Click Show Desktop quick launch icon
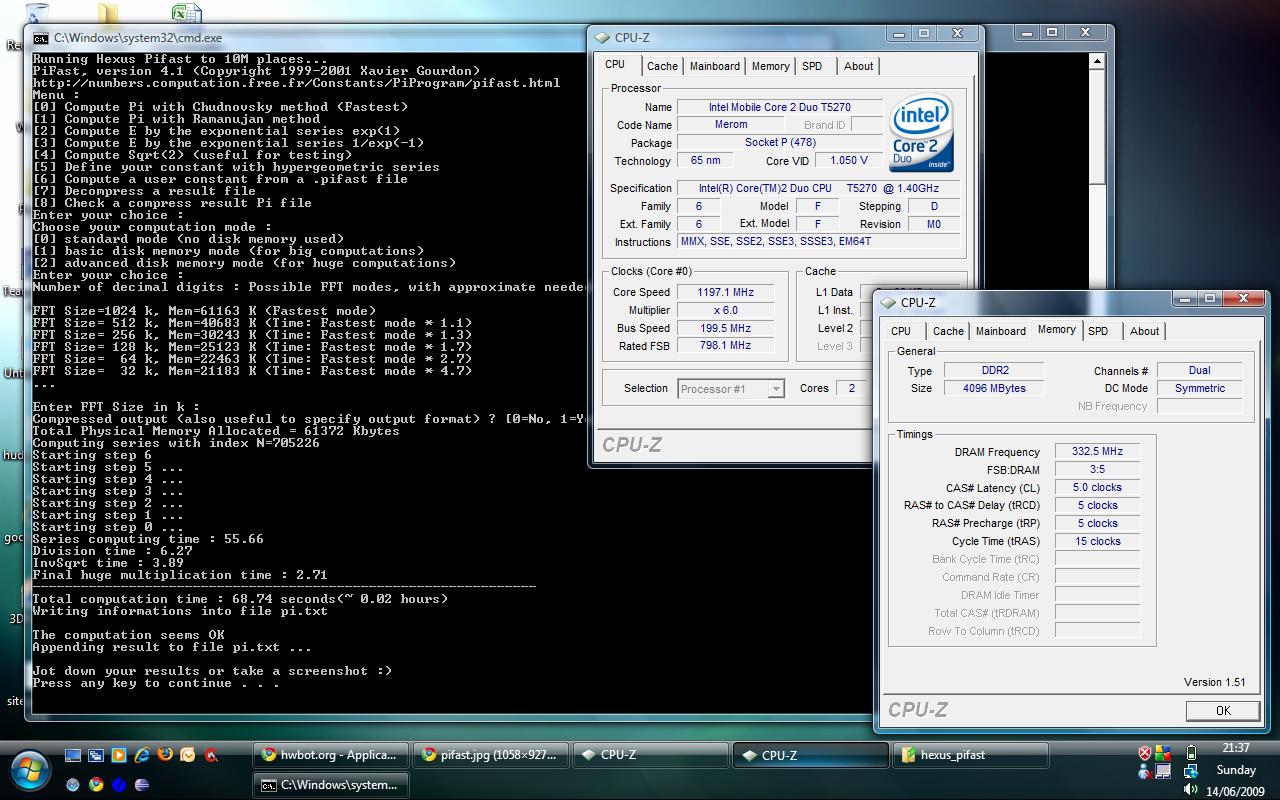 coord(73,755)
